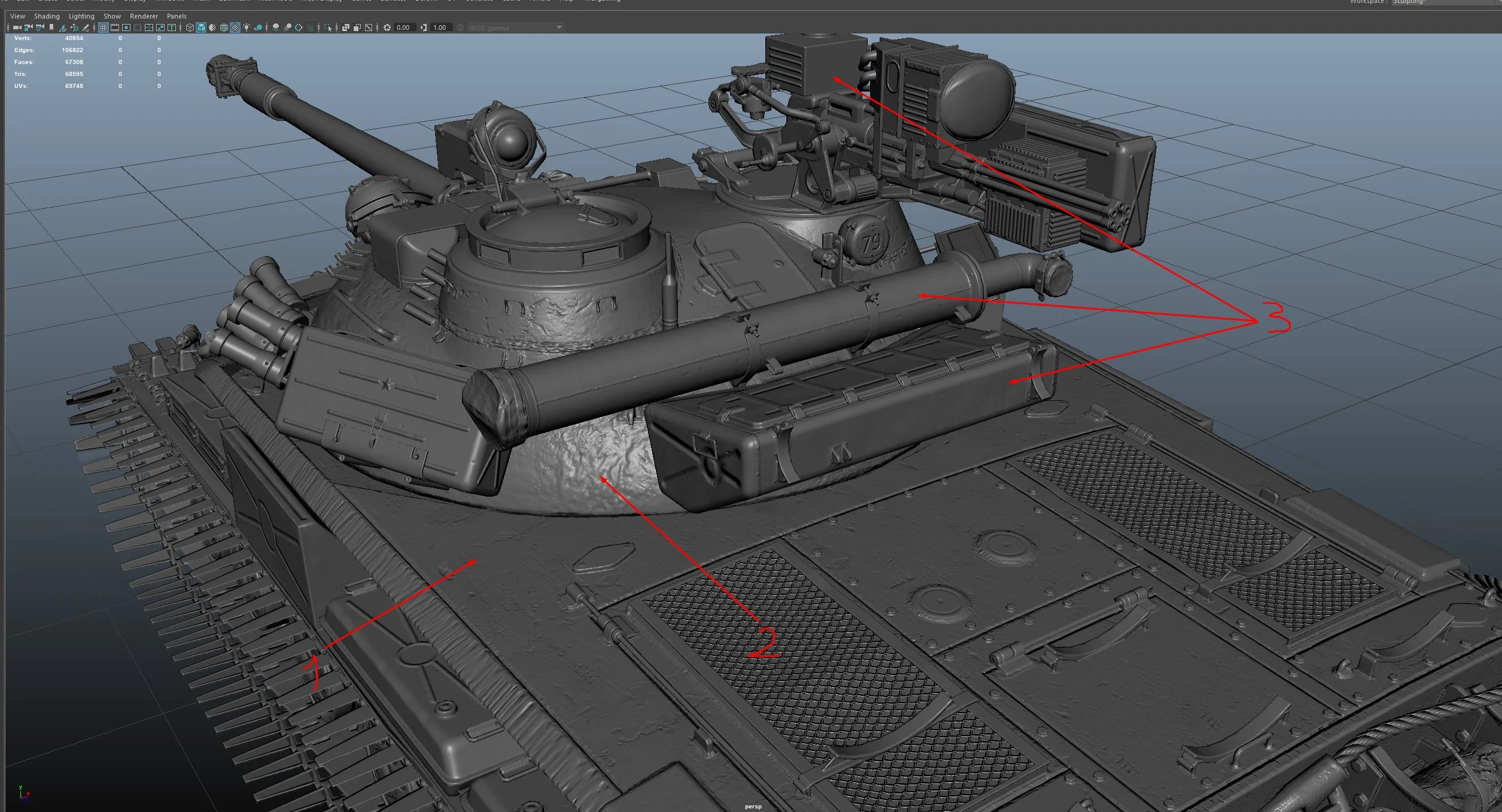Click the Faces count 67308
Screen dimensions: 1502x812
(x=74, y=62)
